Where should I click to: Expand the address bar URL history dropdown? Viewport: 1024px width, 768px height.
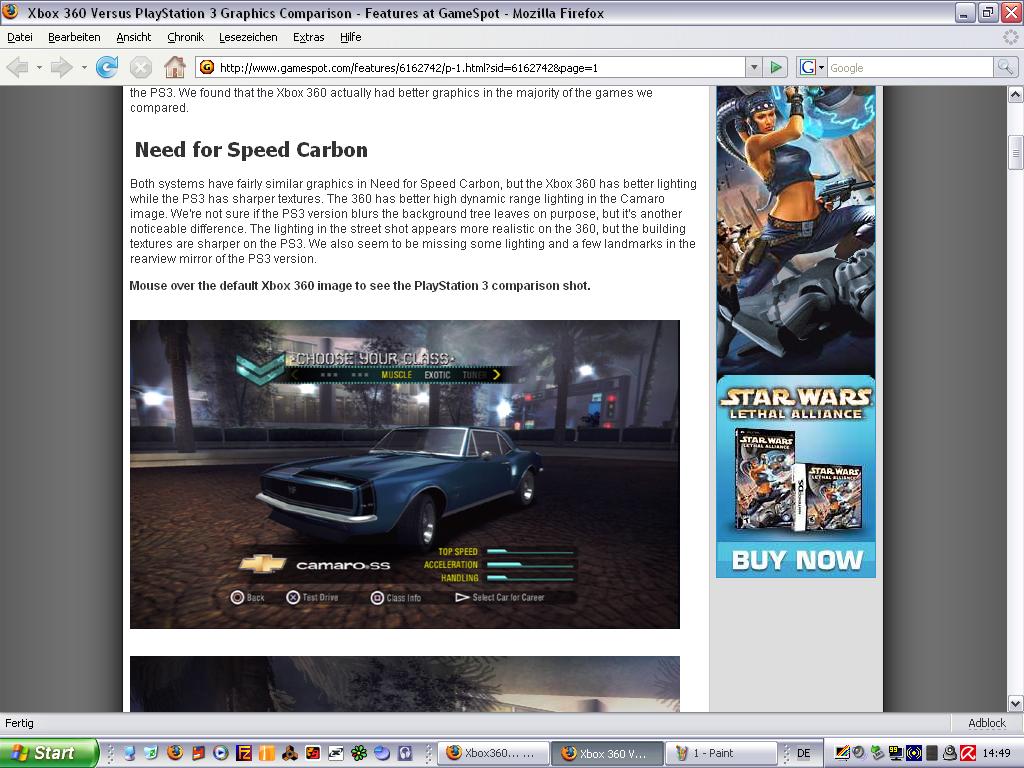click(x=754, y=67)
